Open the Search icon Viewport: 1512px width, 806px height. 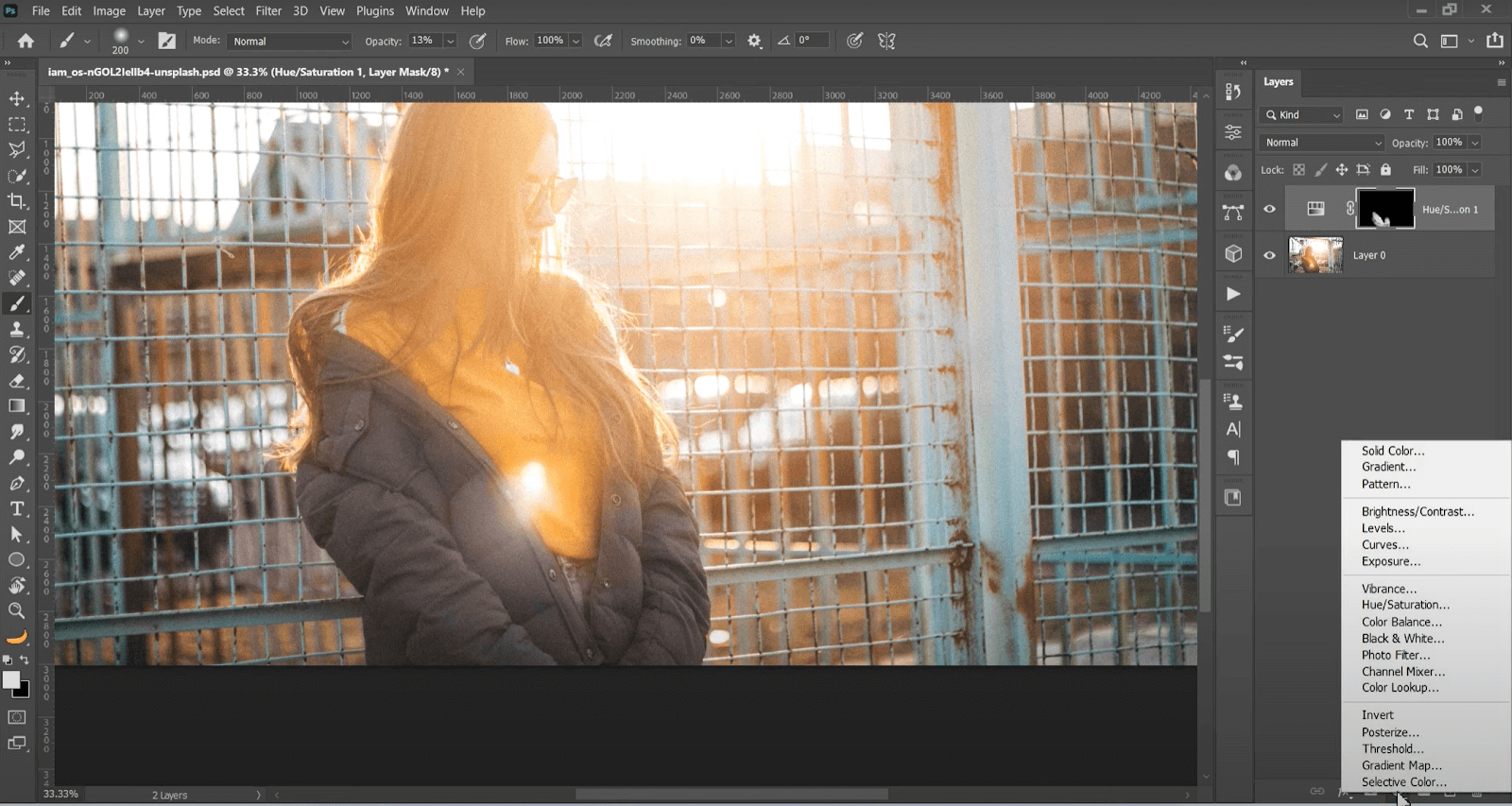click(1420, 41)
